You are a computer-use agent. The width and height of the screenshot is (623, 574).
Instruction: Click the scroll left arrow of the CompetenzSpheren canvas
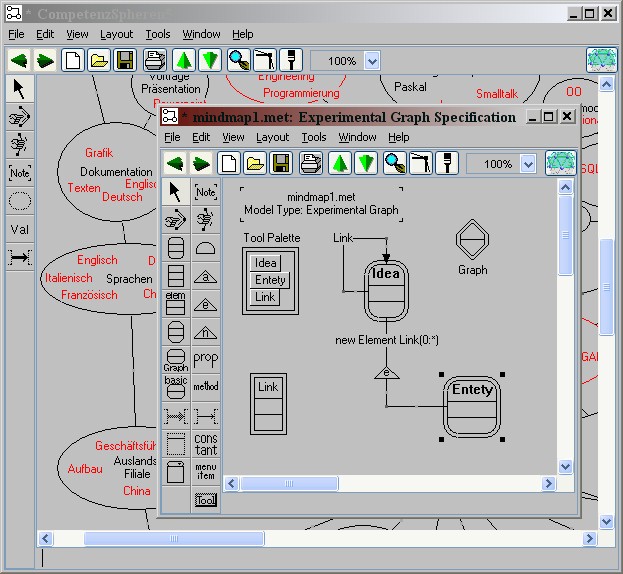pyautogui.click(x=45, y=539)
